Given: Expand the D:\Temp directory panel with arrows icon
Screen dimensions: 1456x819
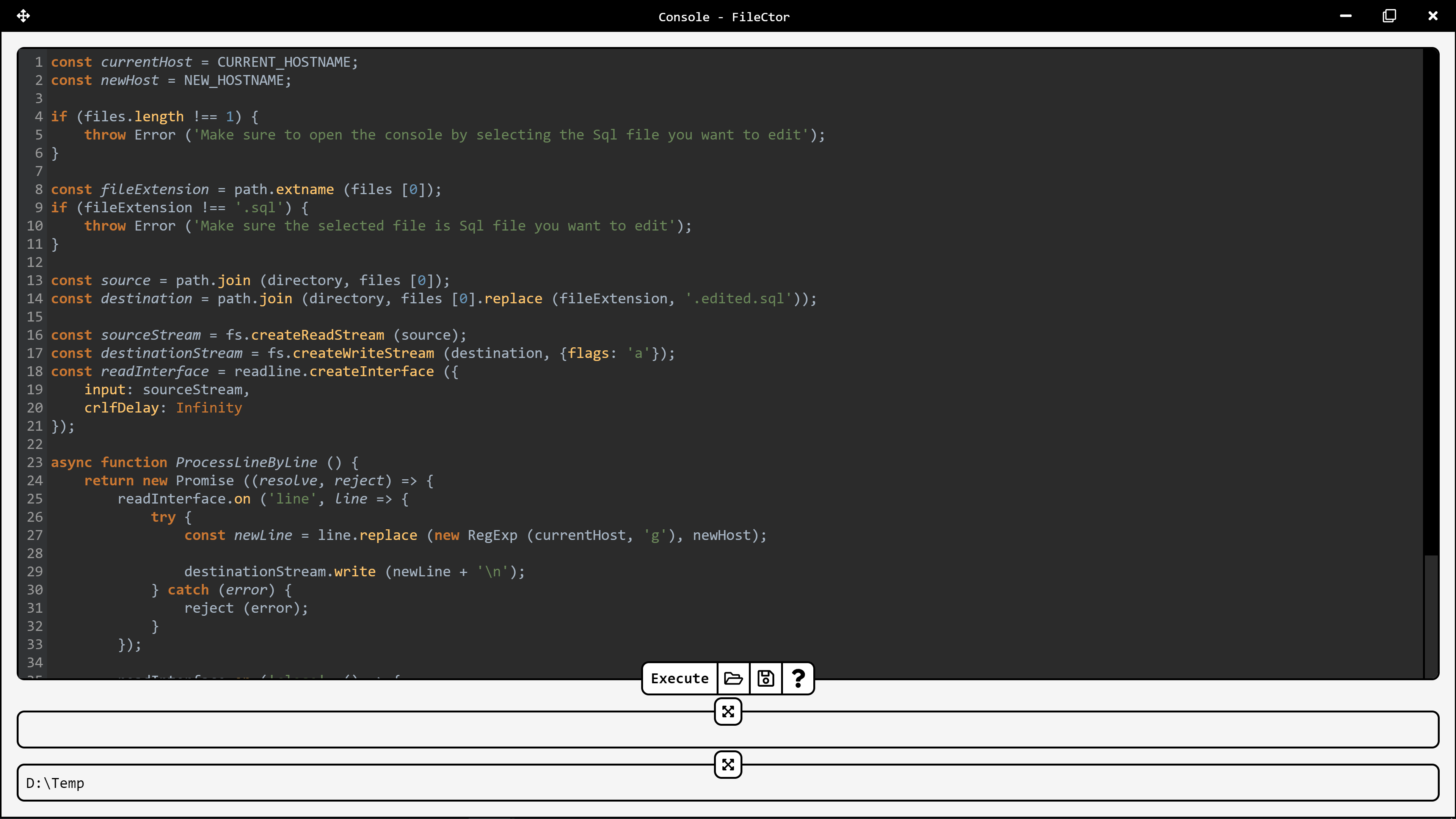Looking at the screenshot, I should (x=728, y=765).
